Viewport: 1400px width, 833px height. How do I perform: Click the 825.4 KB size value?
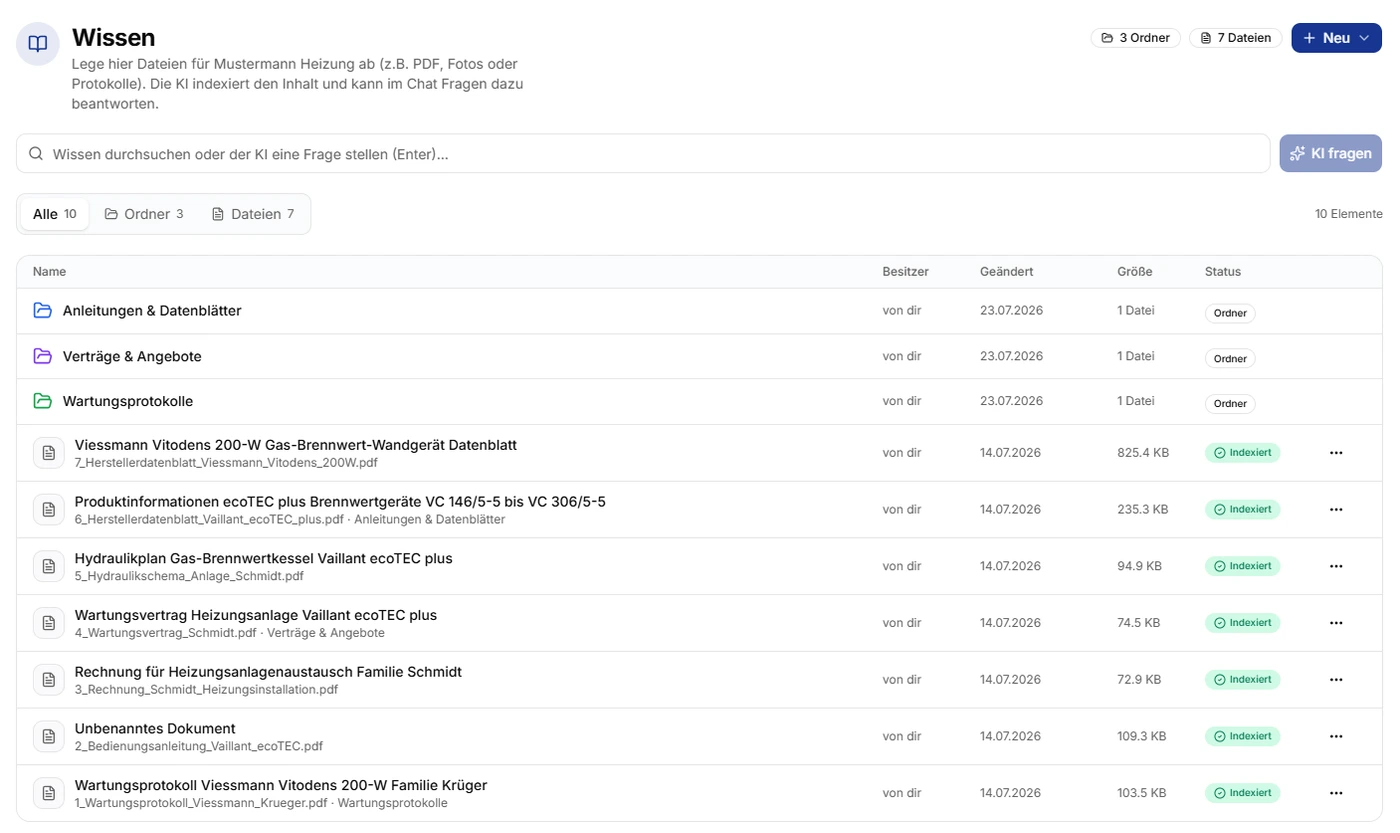[x=1143, y=452]
